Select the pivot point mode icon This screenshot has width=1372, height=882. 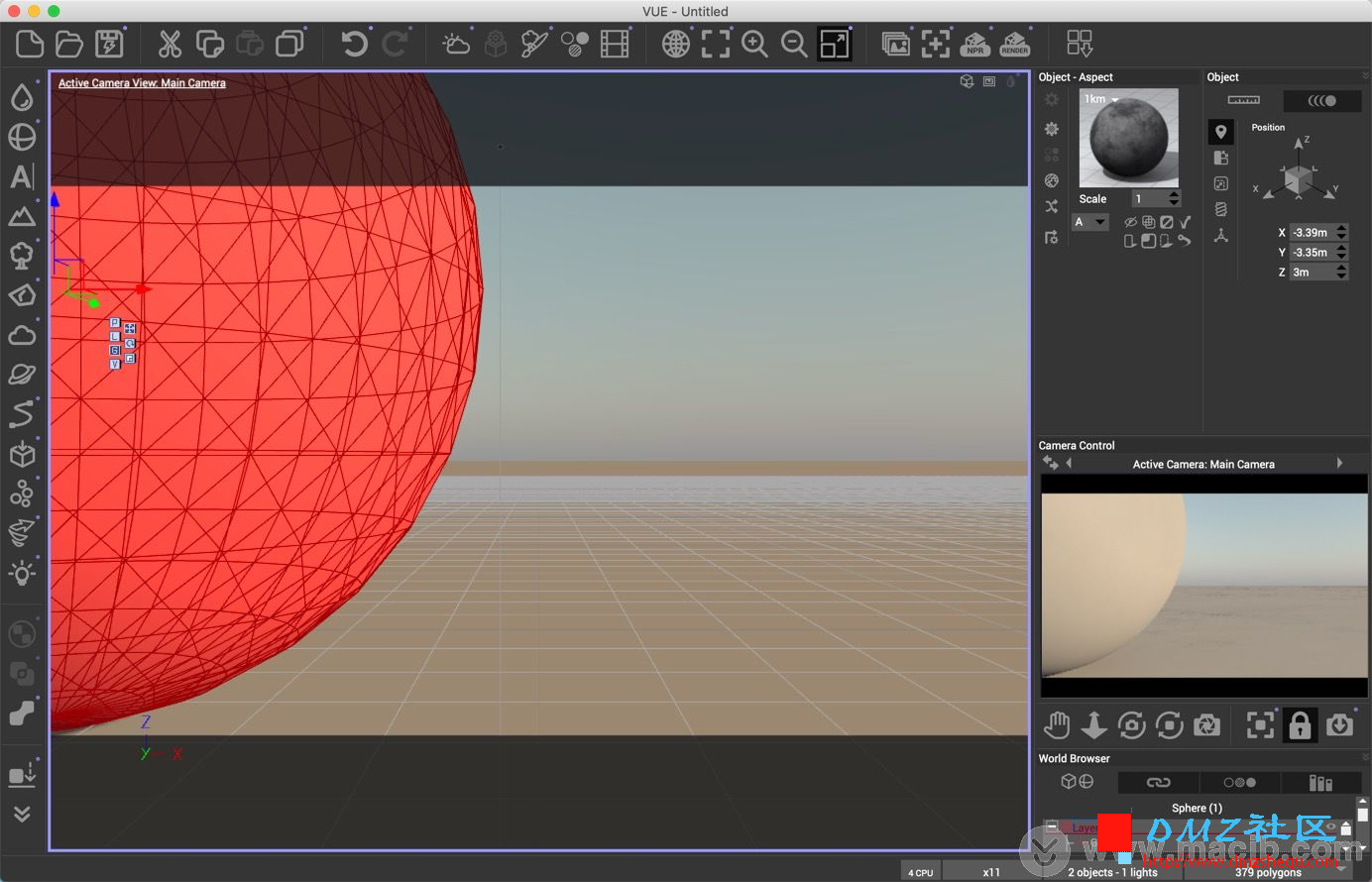click(x=1221, y=235)
